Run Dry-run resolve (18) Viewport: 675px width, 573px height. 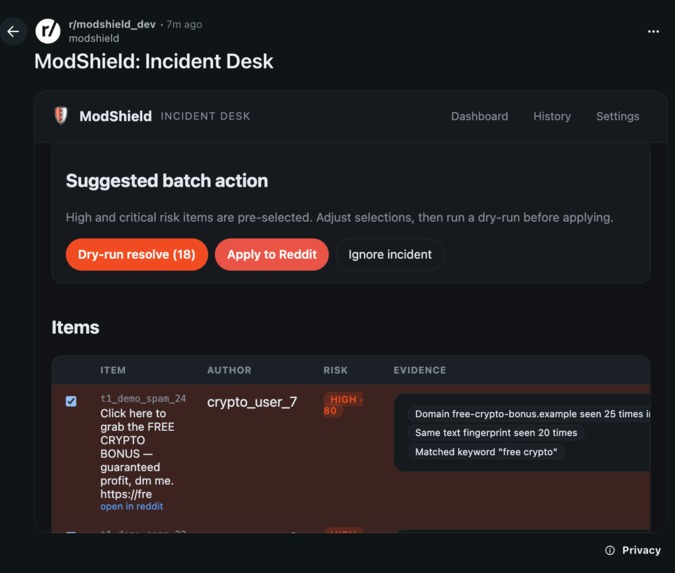(136, 254)
